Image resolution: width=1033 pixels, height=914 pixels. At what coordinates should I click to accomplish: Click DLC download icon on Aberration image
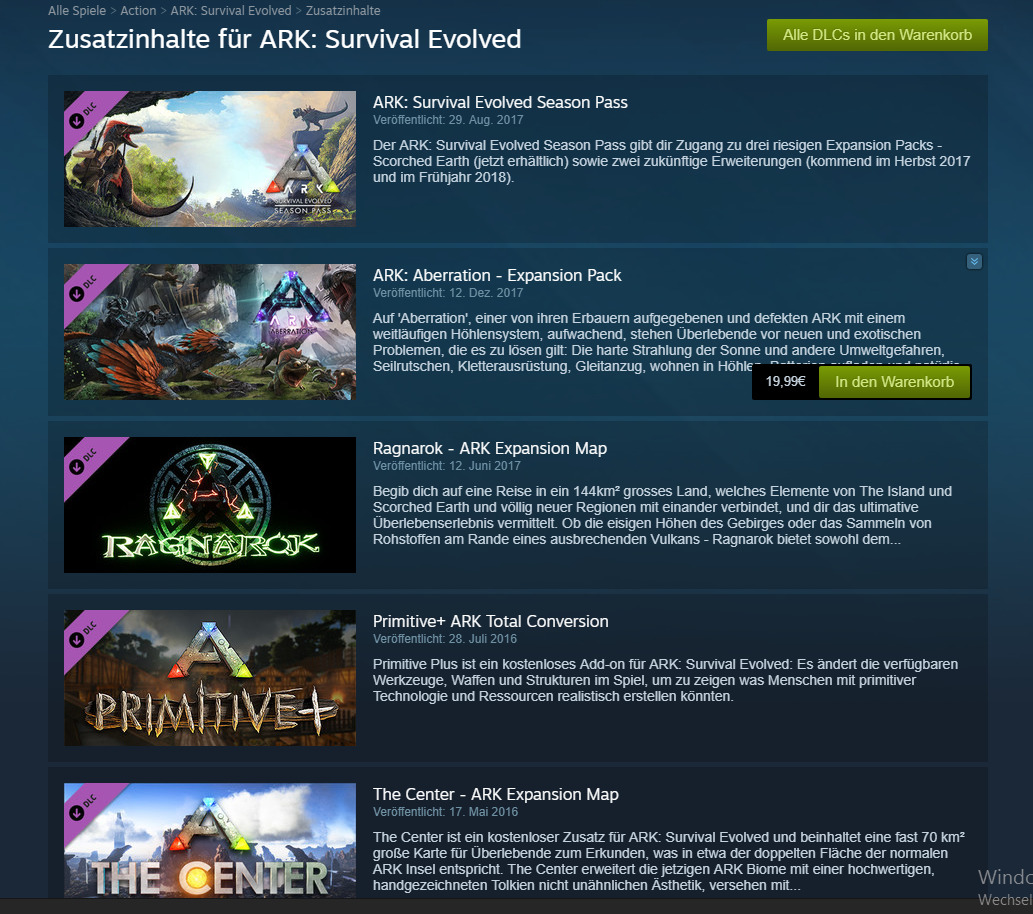pyautogui.click(x=76, y=294)
